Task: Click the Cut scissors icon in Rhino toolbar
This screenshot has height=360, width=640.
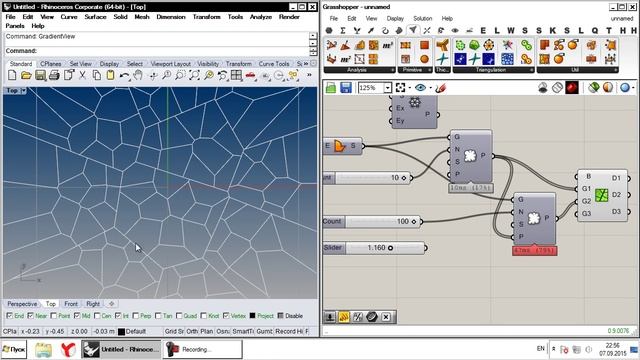Action: [82, 75]
